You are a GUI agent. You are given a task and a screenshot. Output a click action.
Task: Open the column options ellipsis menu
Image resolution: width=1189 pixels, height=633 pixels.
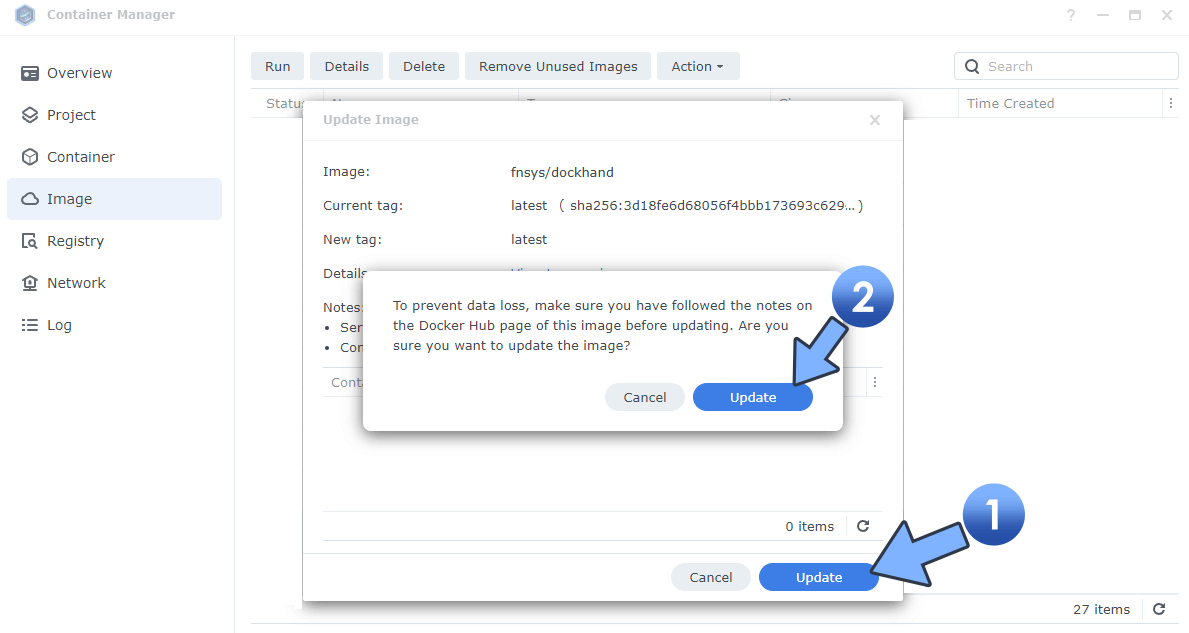[1171, 103]
